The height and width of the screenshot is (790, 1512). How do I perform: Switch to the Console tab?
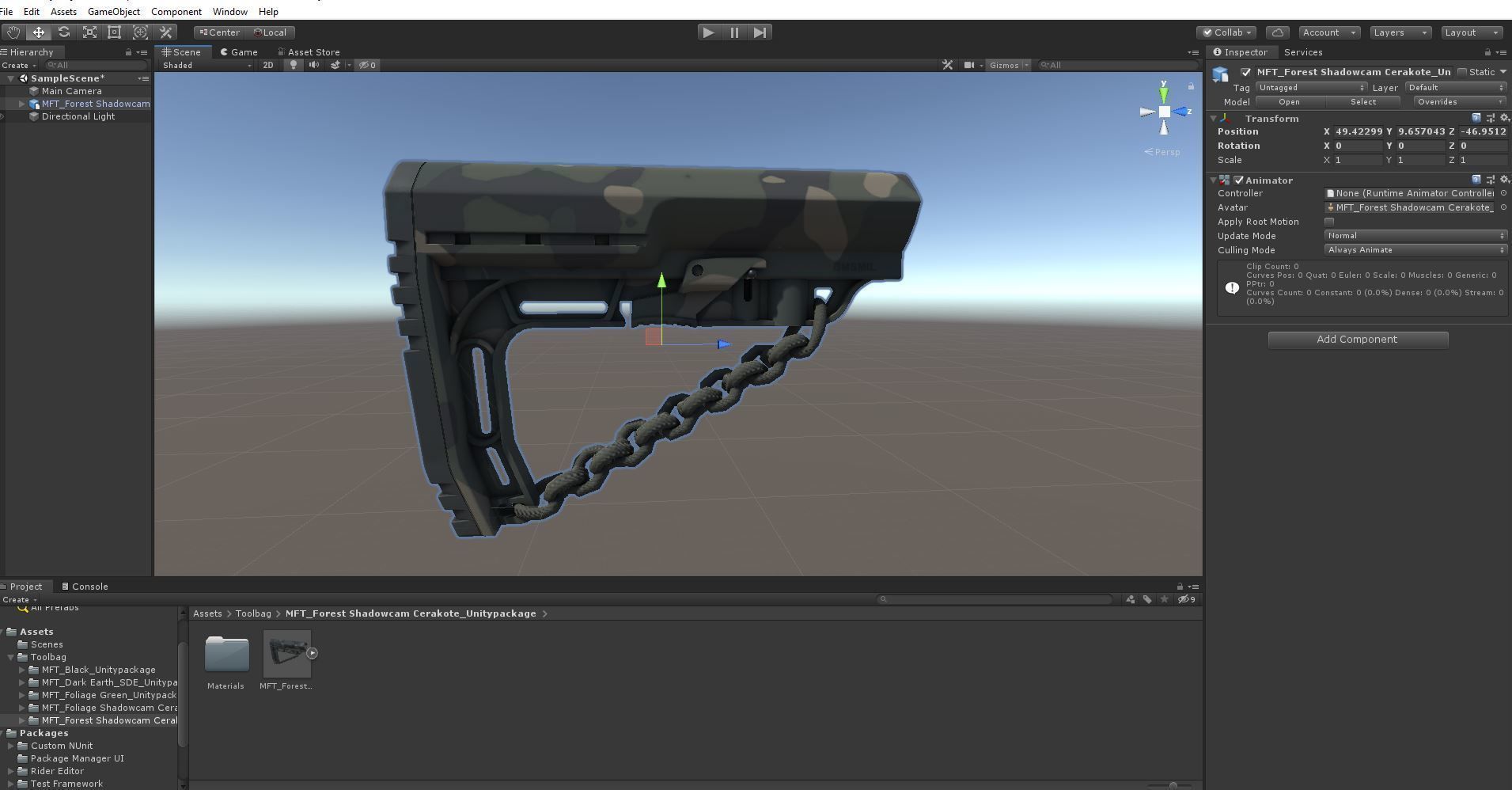[85, 587]
